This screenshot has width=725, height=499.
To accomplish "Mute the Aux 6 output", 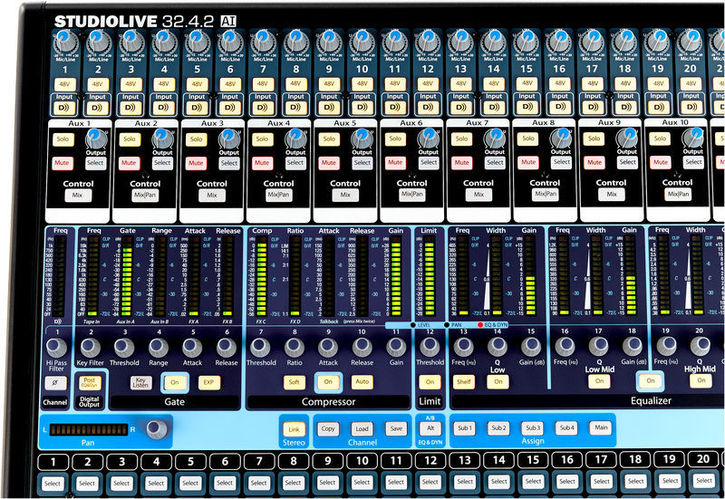I will (395, 163).
